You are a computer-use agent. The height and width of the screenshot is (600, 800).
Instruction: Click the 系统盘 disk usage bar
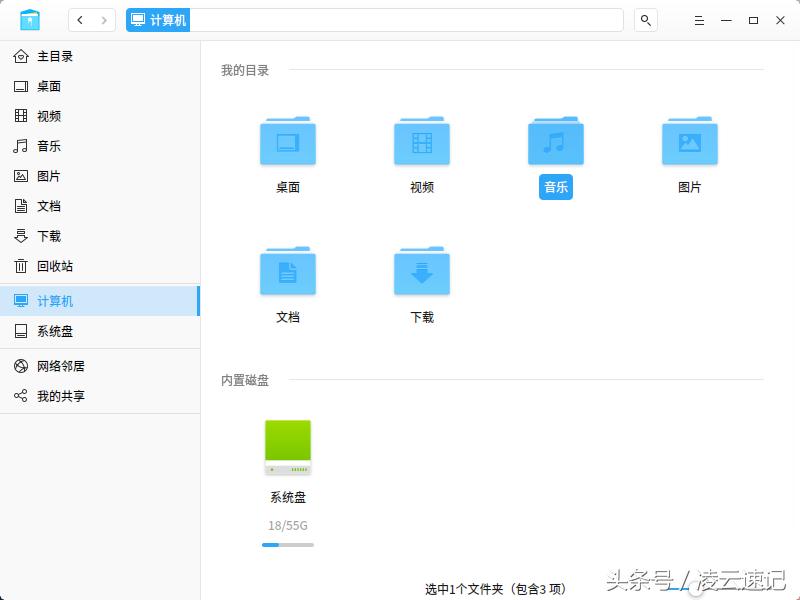click(x=288, y=545)
